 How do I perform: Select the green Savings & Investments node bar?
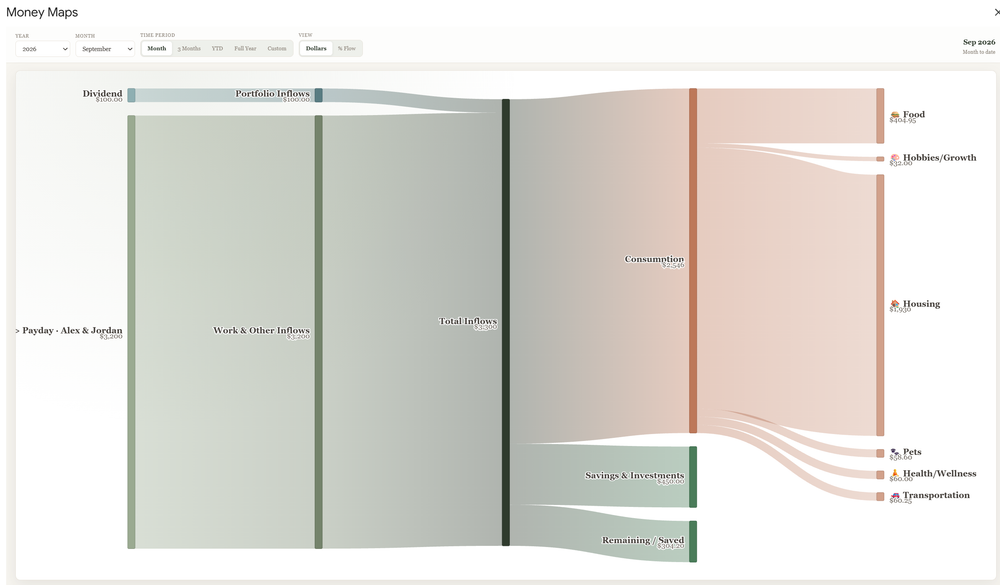click(x=693, y=477)
